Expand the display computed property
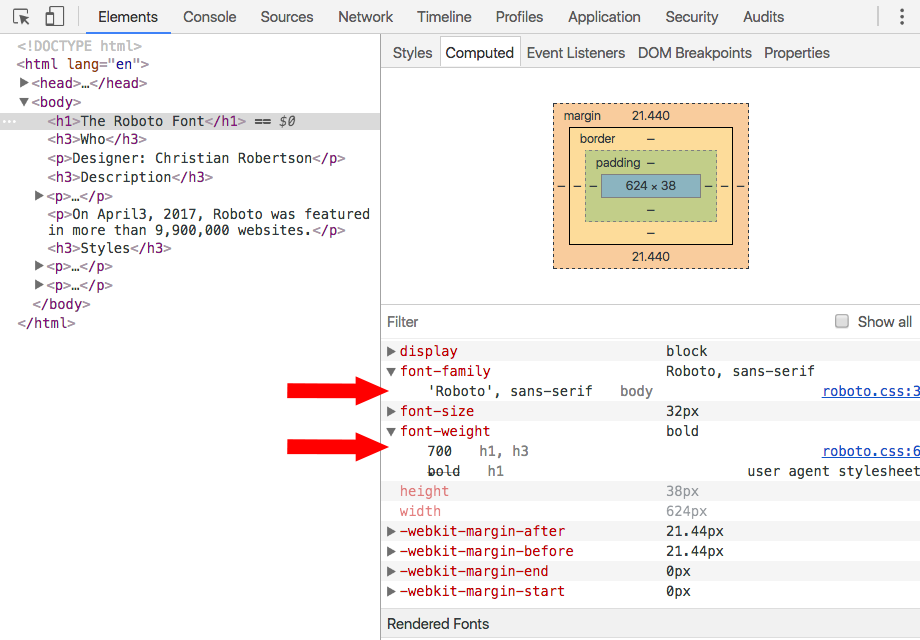 (391, 351)
